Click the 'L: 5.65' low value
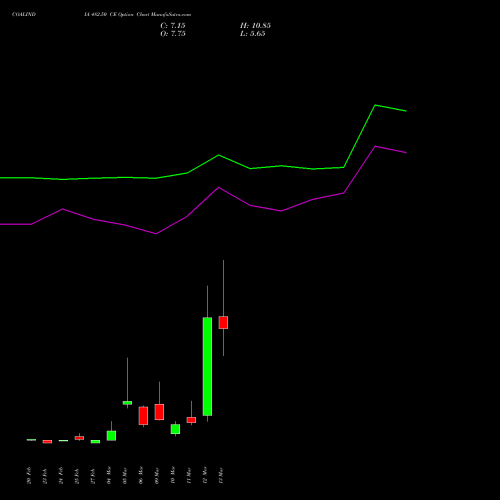This screenshot has height=500, width=500. pos(253,34)
